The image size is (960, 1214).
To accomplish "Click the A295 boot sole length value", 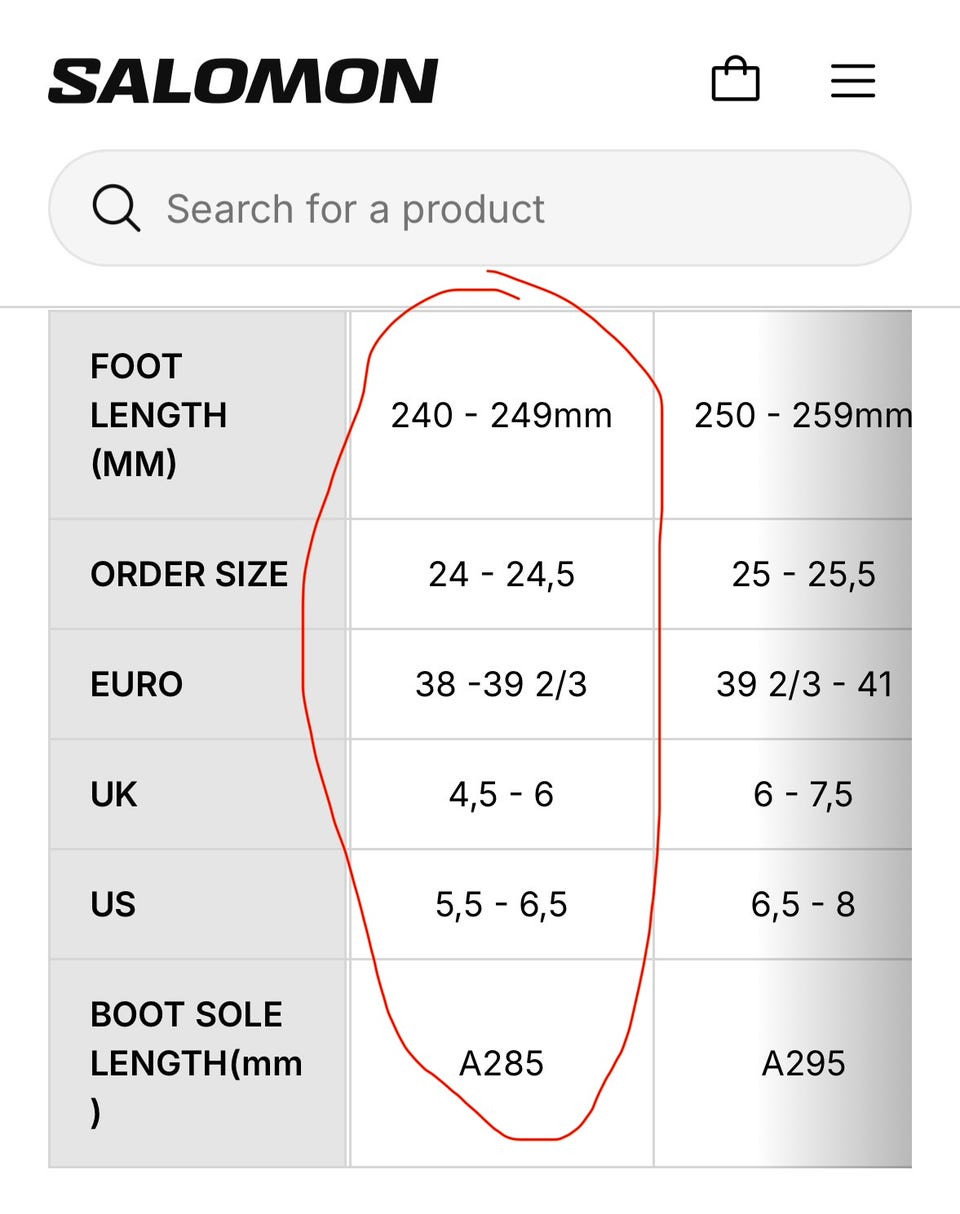I will tap(803, 1063).
